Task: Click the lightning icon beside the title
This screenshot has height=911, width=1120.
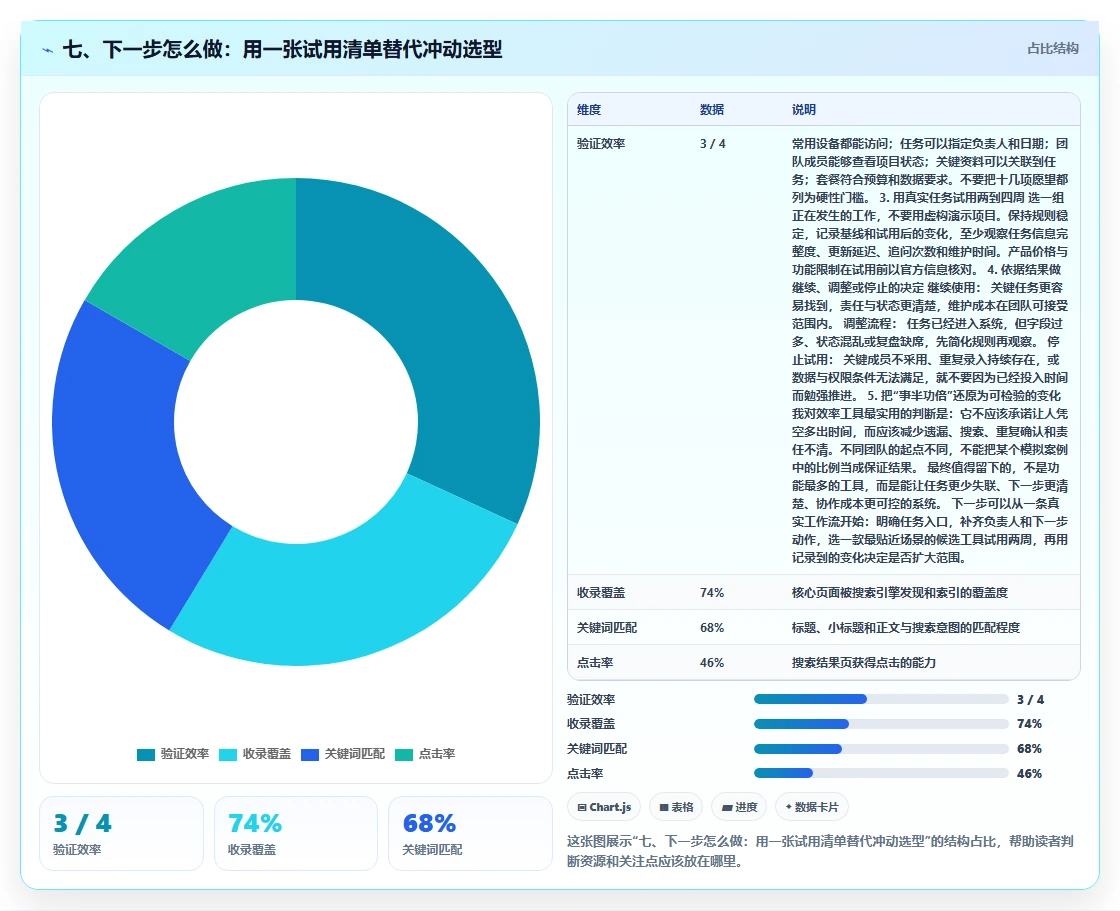Action: [48, 50]
